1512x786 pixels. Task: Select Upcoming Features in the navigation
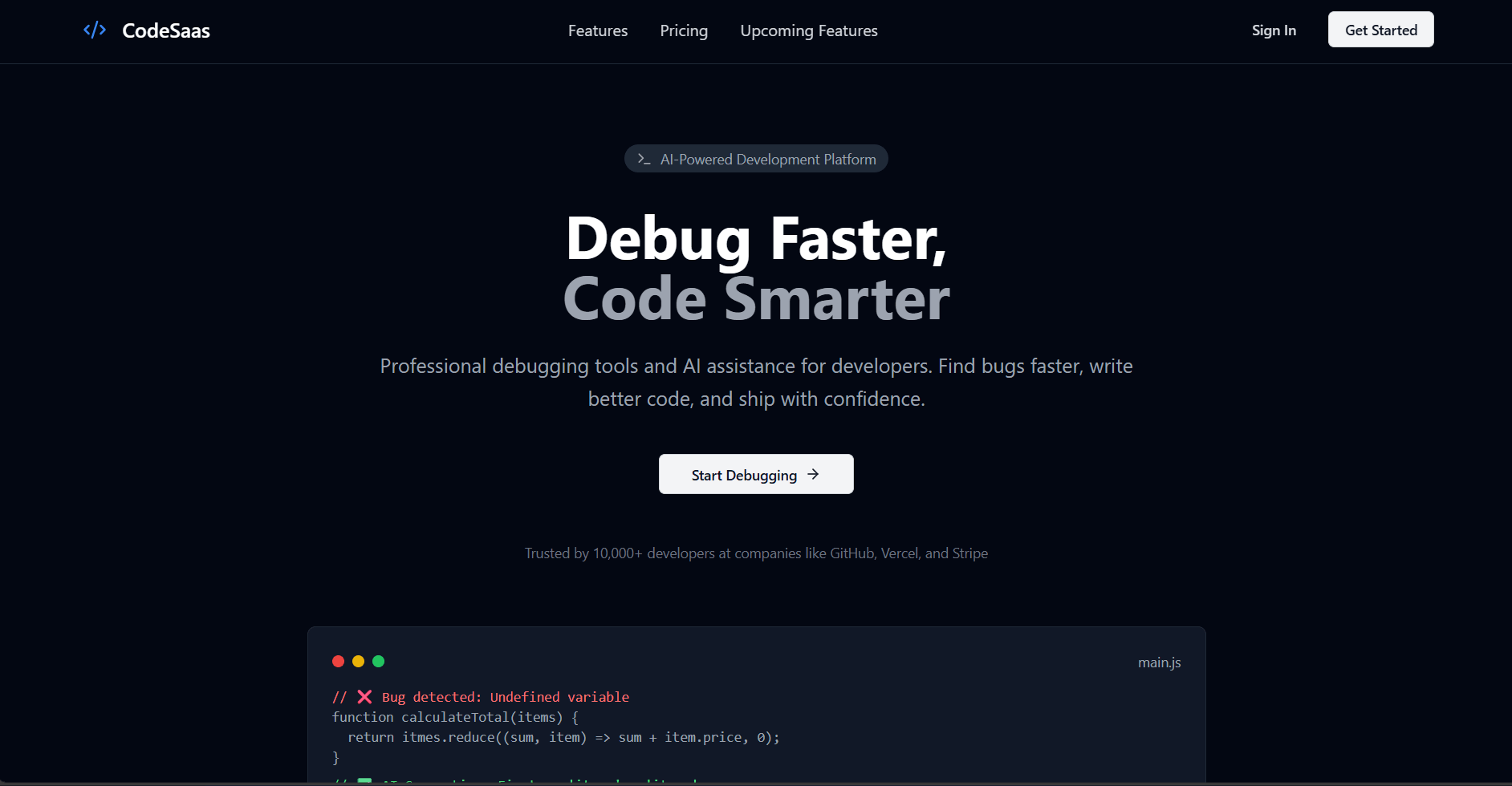tap(808, 30)
